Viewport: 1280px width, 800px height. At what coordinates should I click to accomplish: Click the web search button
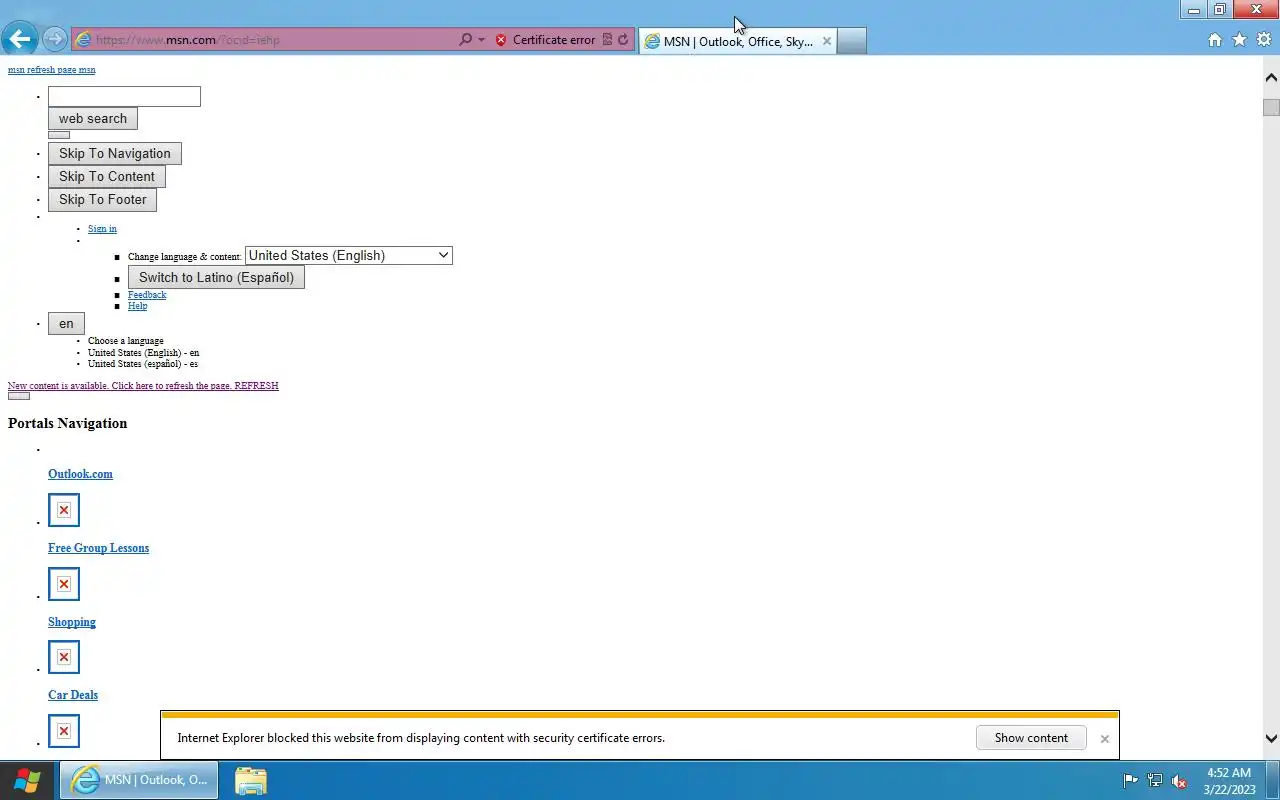93,118
